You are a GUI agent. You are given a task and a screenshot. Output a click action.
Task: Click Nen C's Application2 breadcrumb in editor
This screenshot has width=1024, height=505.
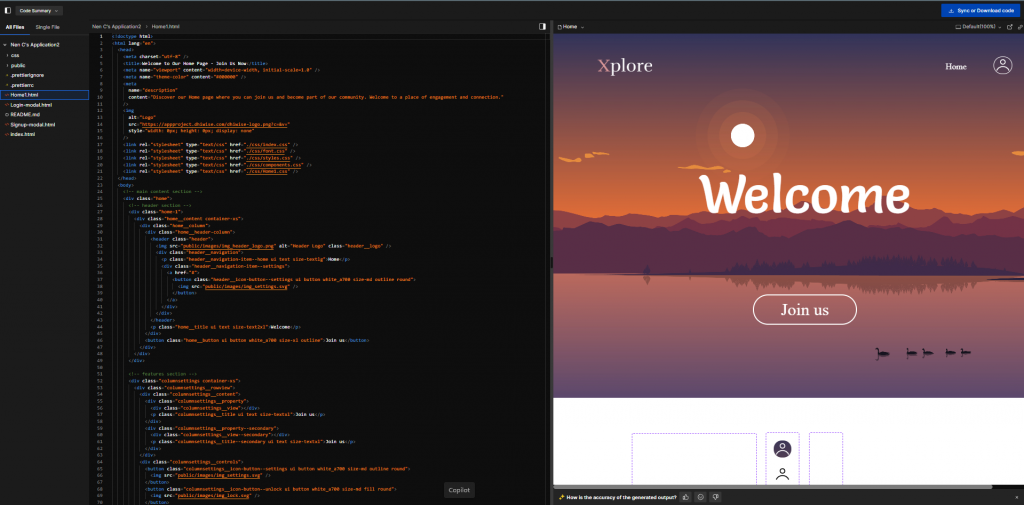pyautogui.click(x=116, y=27)
